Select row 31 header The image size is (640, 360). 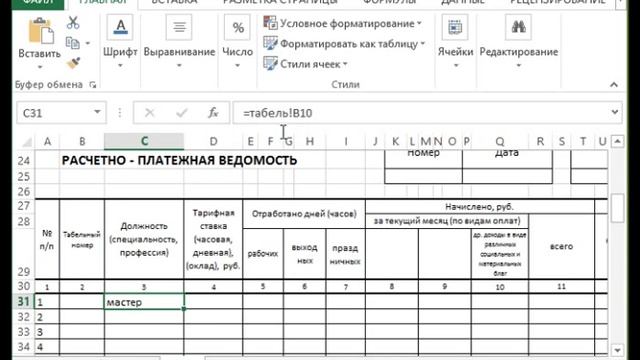pyautogui.click(x=24, y=302)
